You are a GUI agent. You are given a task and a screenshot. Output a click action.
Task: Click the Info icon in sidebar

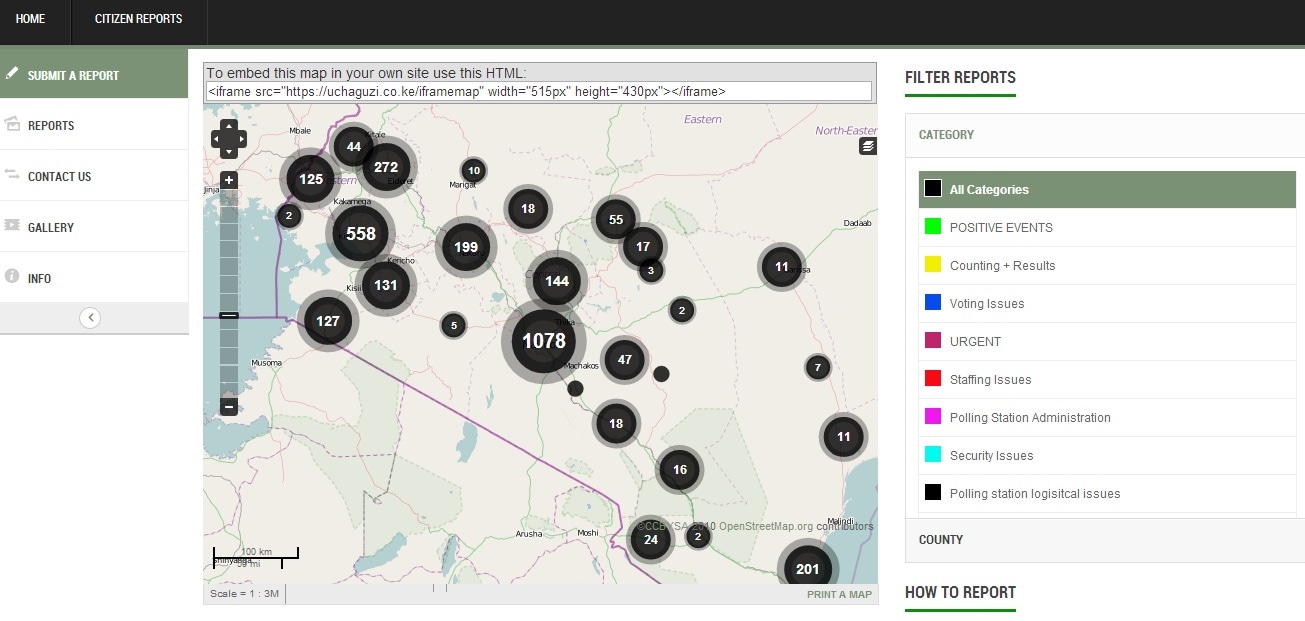pos(12,276)
